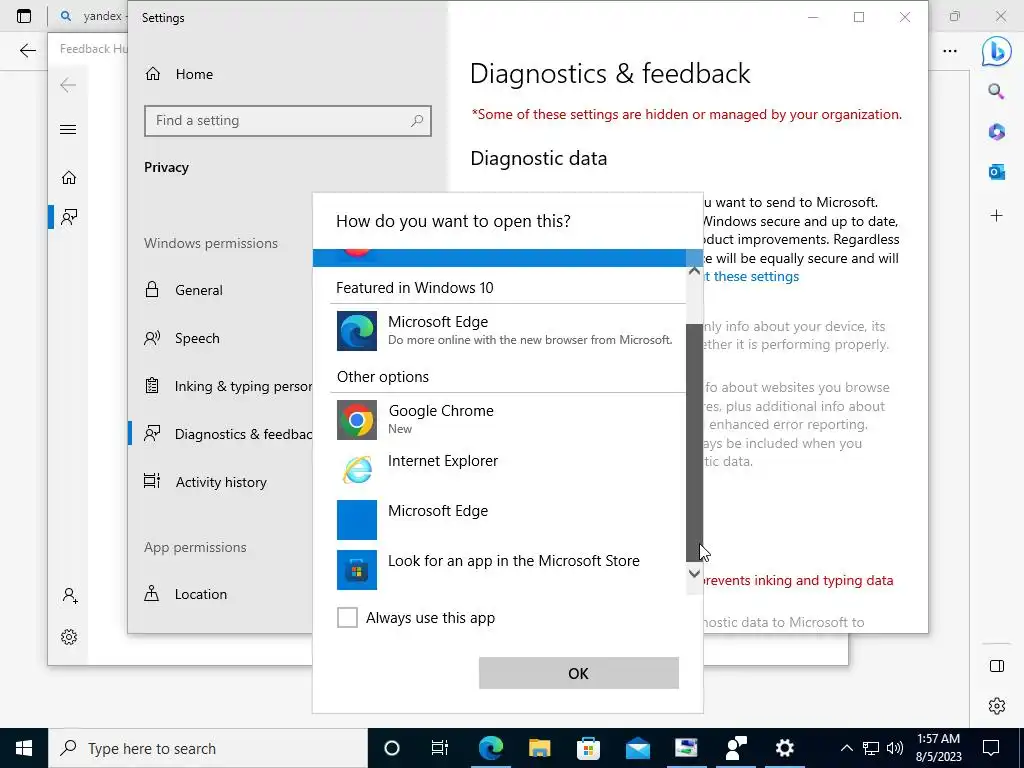Open Bing chat from Edge sidebar
The height and width of the screenshot is (768, 1024).
[996, 52]
